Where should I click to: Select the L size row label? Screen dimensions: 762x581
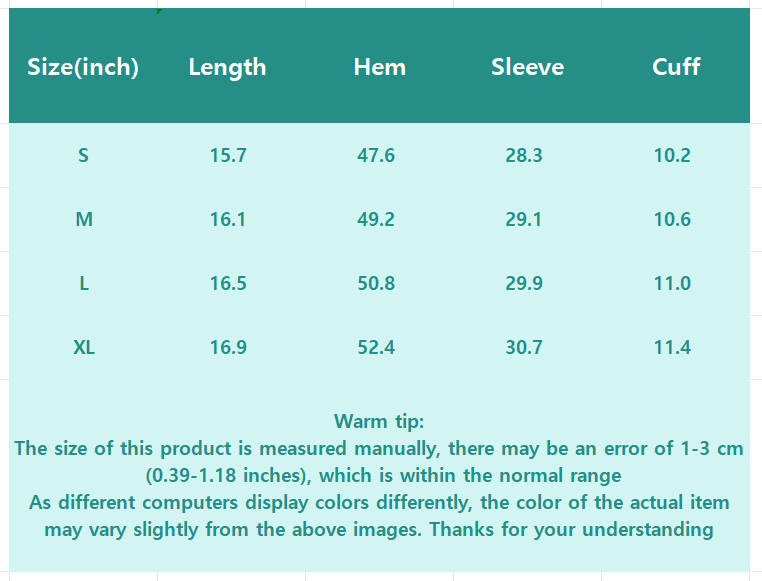point(84,283)
